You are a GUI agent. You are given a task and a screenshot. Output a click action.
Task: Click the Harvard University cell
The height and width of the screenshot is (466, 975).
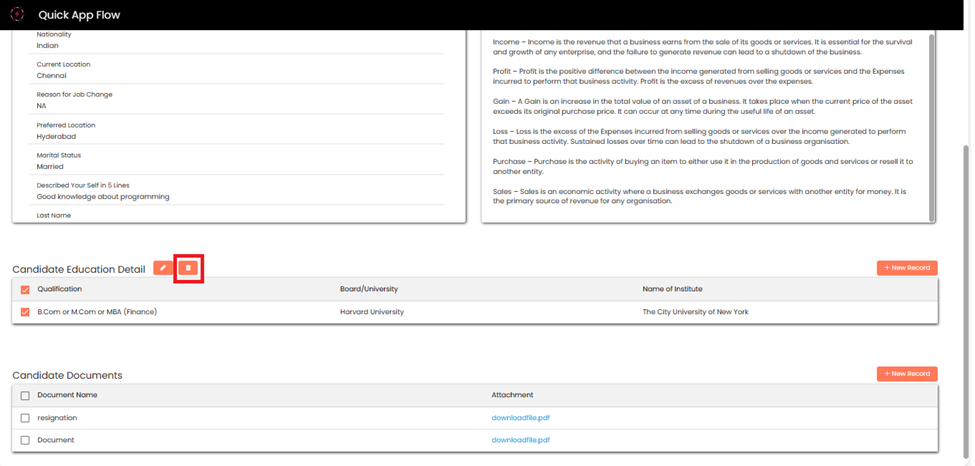(x=372, y=312)
